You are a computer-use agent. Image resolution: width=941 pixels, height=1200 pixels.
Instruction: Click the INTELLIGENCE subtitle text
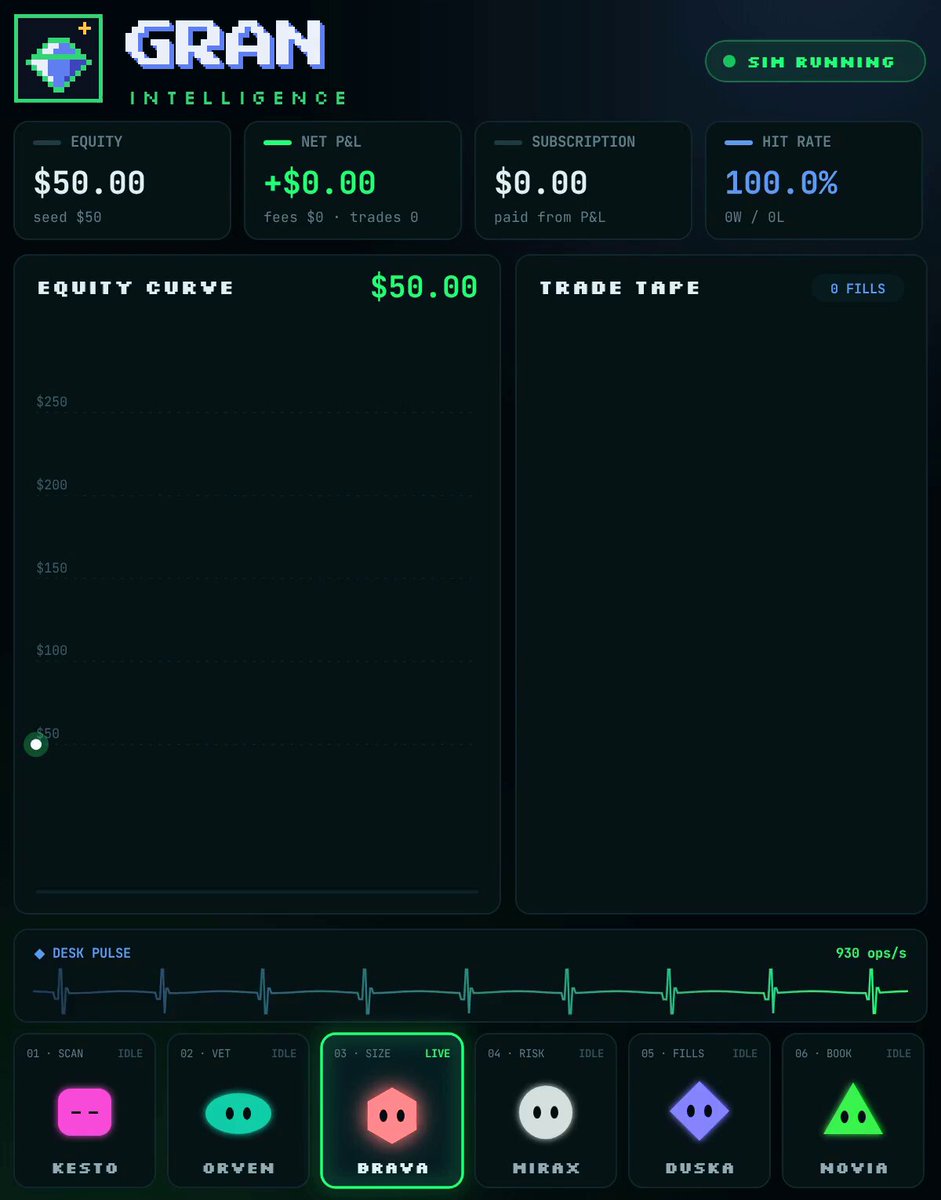(238, 98)
